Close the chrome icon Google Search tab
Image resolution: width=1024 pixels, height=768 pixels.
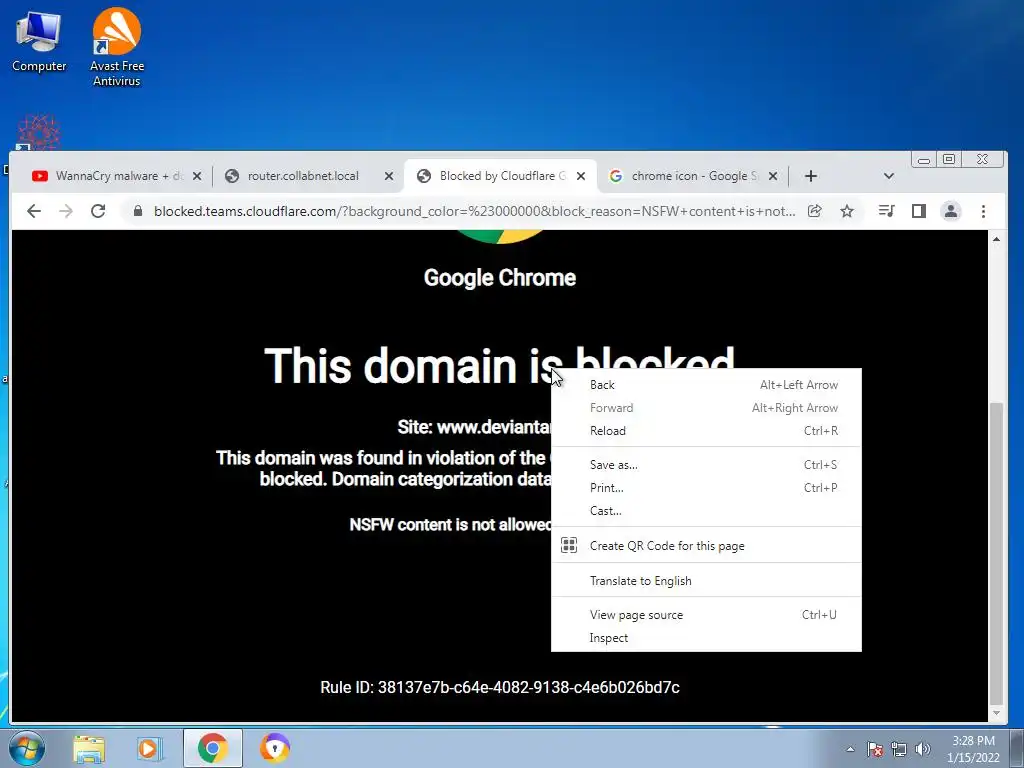click(773, 176)
